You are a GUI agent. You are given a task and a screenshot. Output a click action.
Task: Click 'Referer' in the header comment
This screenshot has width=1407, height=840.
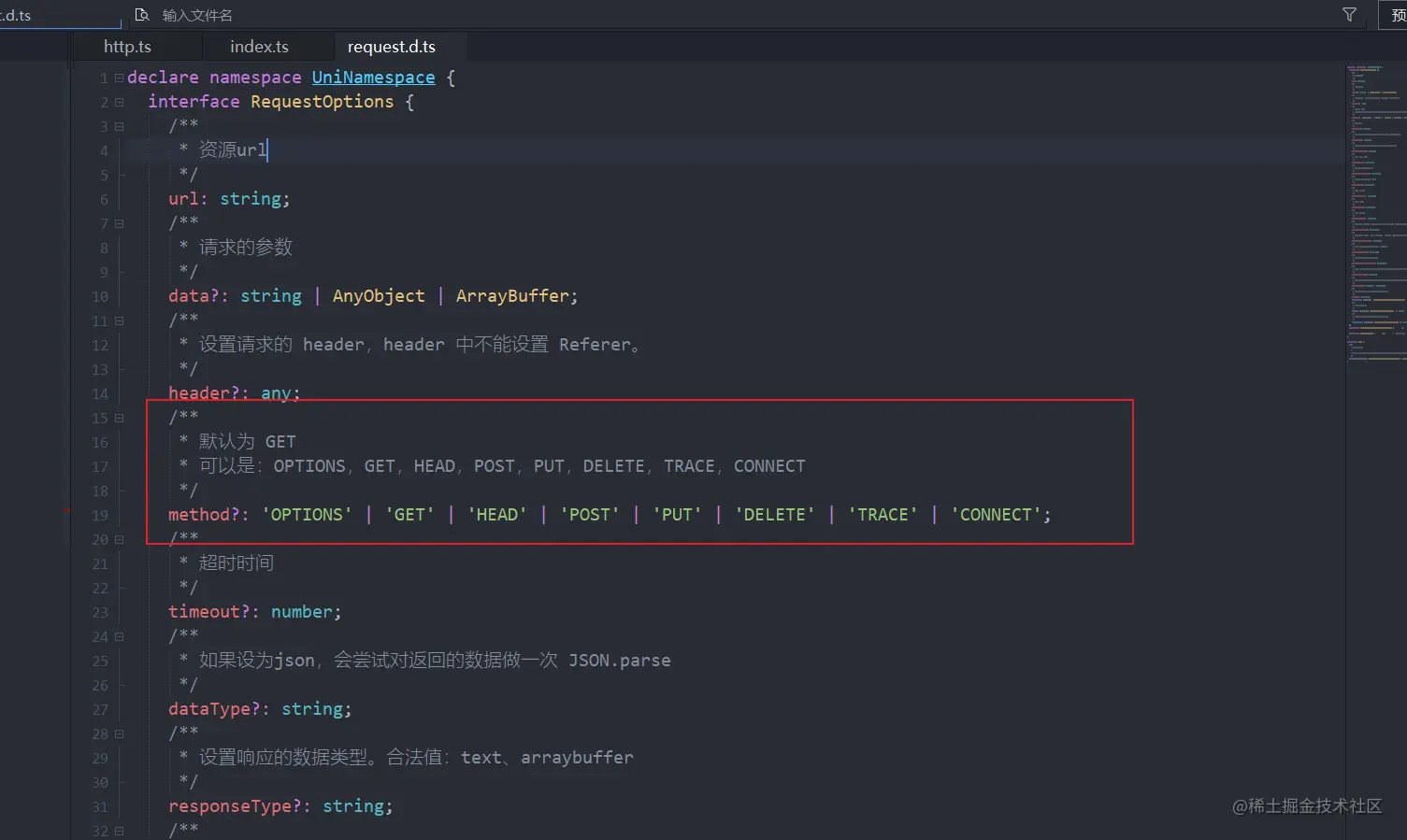click(x=596, y=345)
